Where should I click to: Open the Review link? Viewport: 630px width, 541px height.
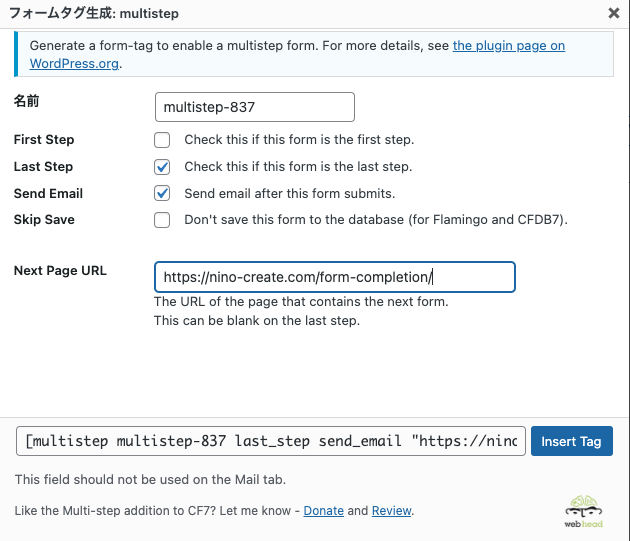(392, 510)
